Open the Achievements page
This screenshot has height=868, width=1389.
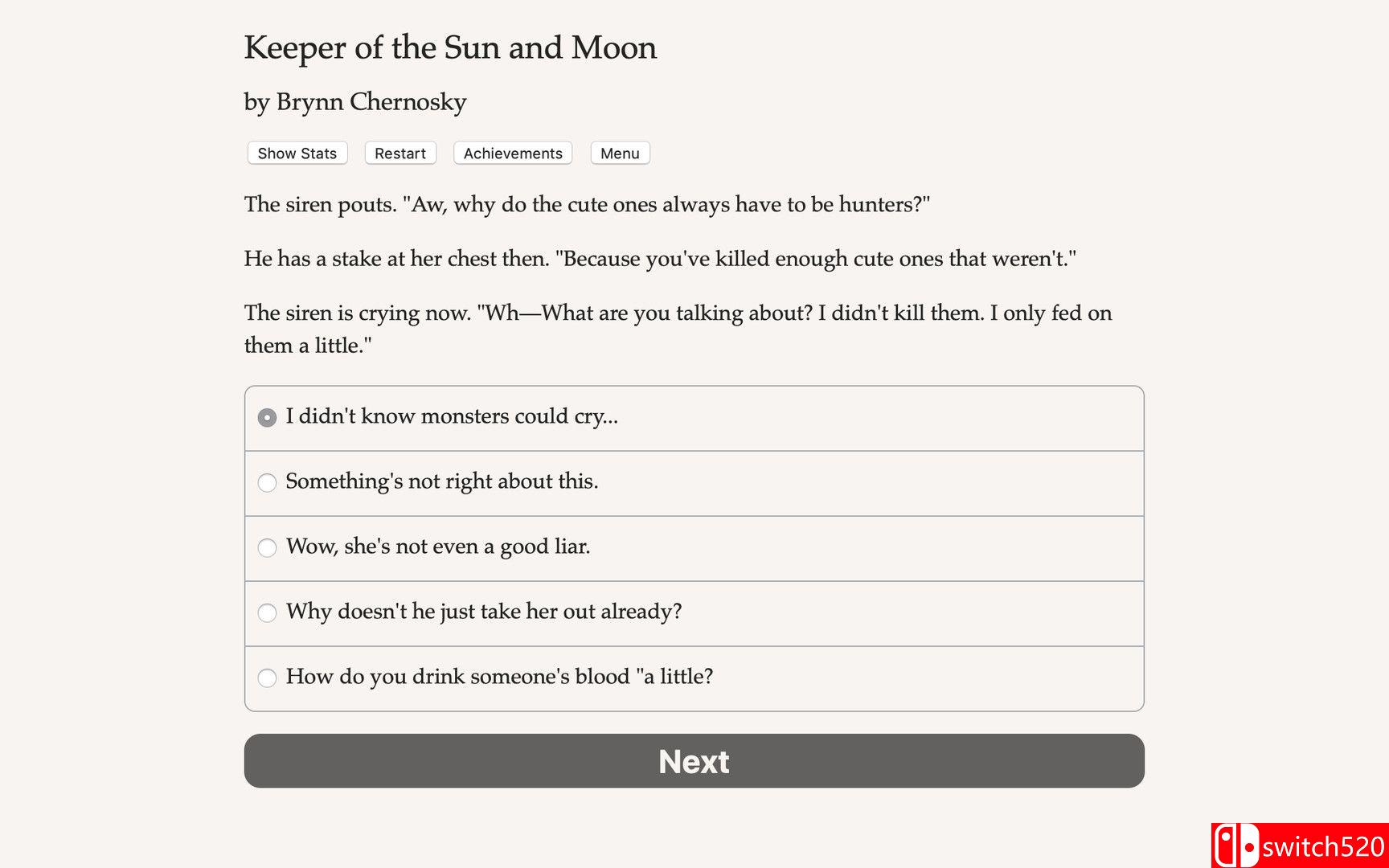click(x=513, y=153)
